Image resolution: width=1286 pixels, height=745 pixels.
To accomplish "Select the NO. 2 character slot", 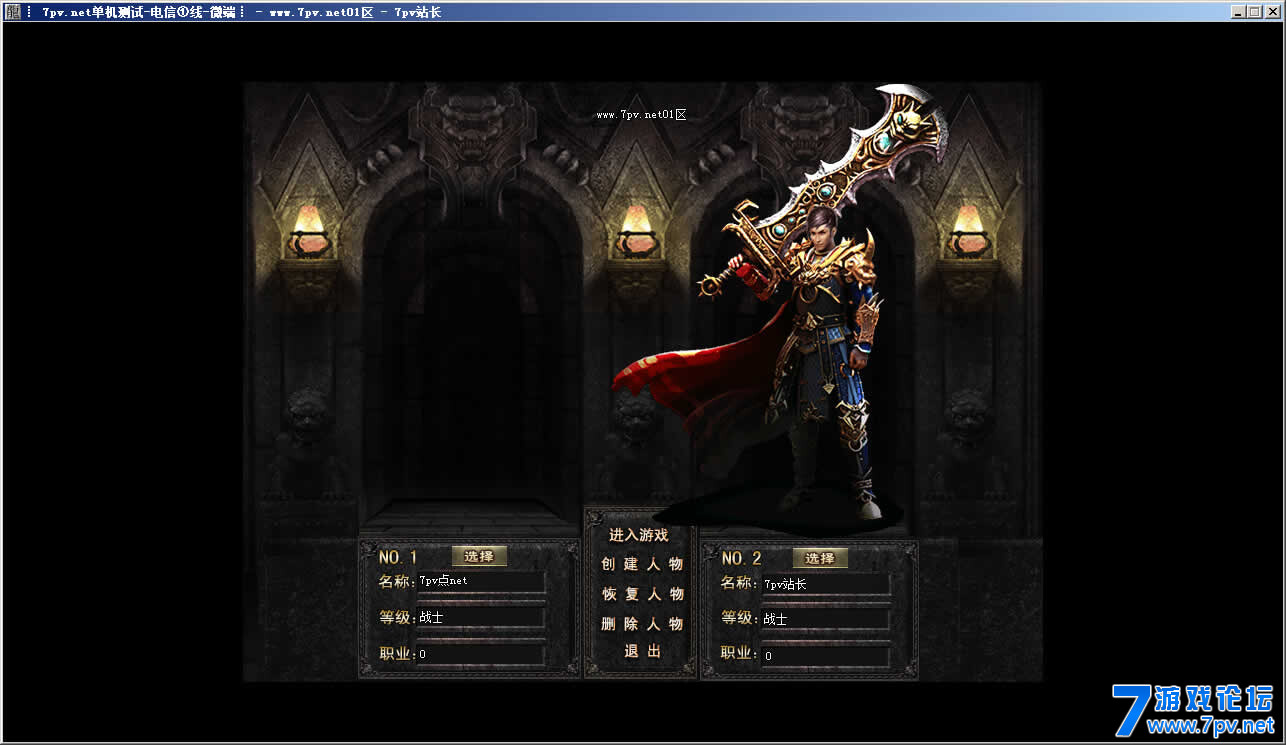I will [820, 558].
